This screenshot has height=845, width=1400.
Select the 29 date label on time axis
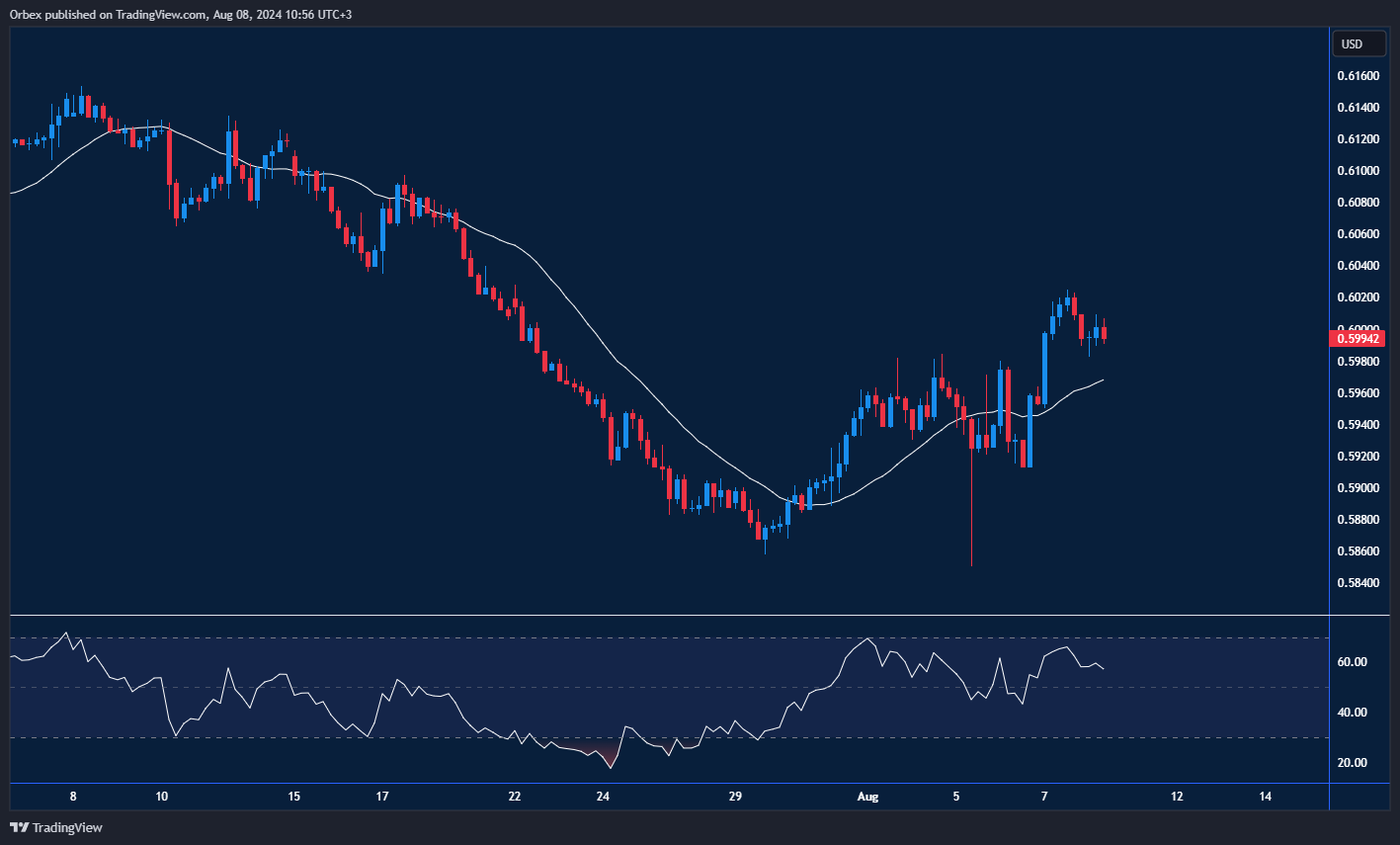point(734,797)
